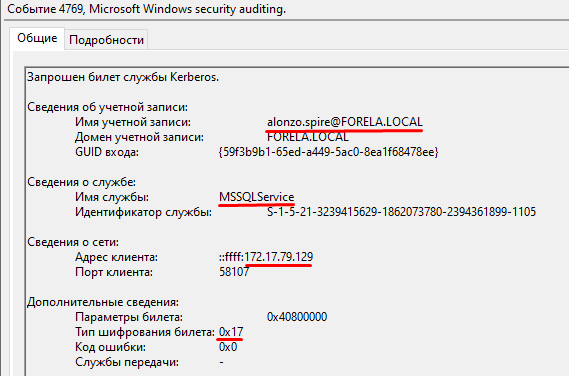Click the Имя учетной записи label
The image size is (569, 376).
pos(133,122)
